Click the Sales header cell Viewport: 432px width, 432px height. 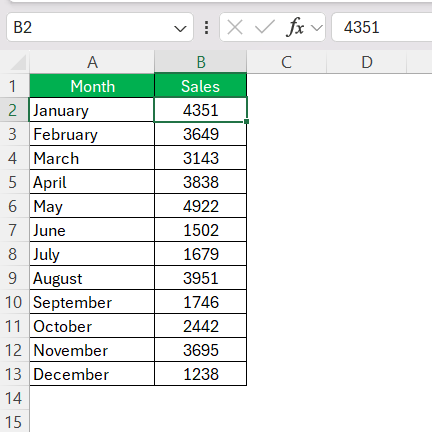[x=201, y=86]
